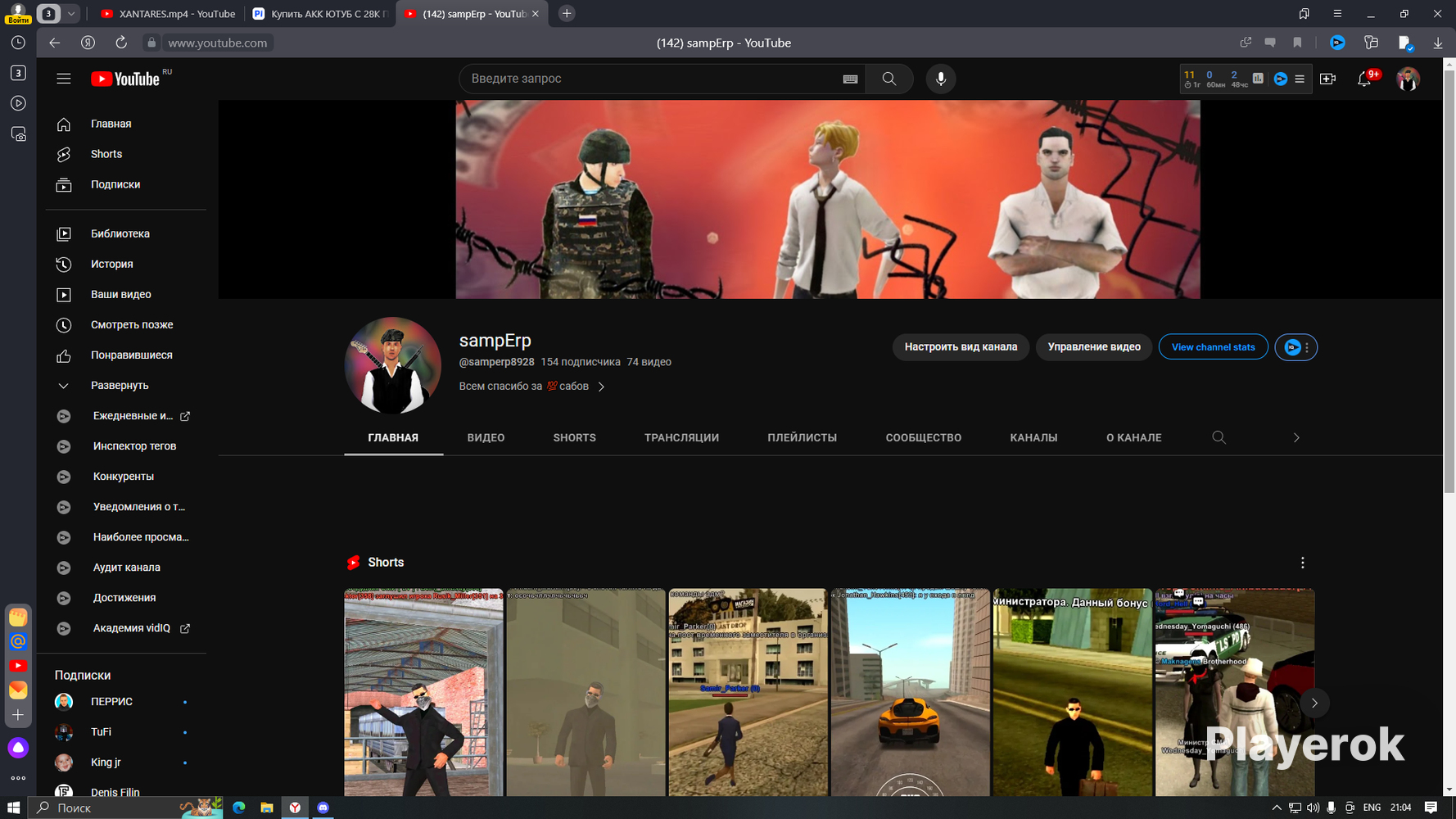Open browser downloads
This screenshot has width=1456, height=819.
(x=1438, y=43)
